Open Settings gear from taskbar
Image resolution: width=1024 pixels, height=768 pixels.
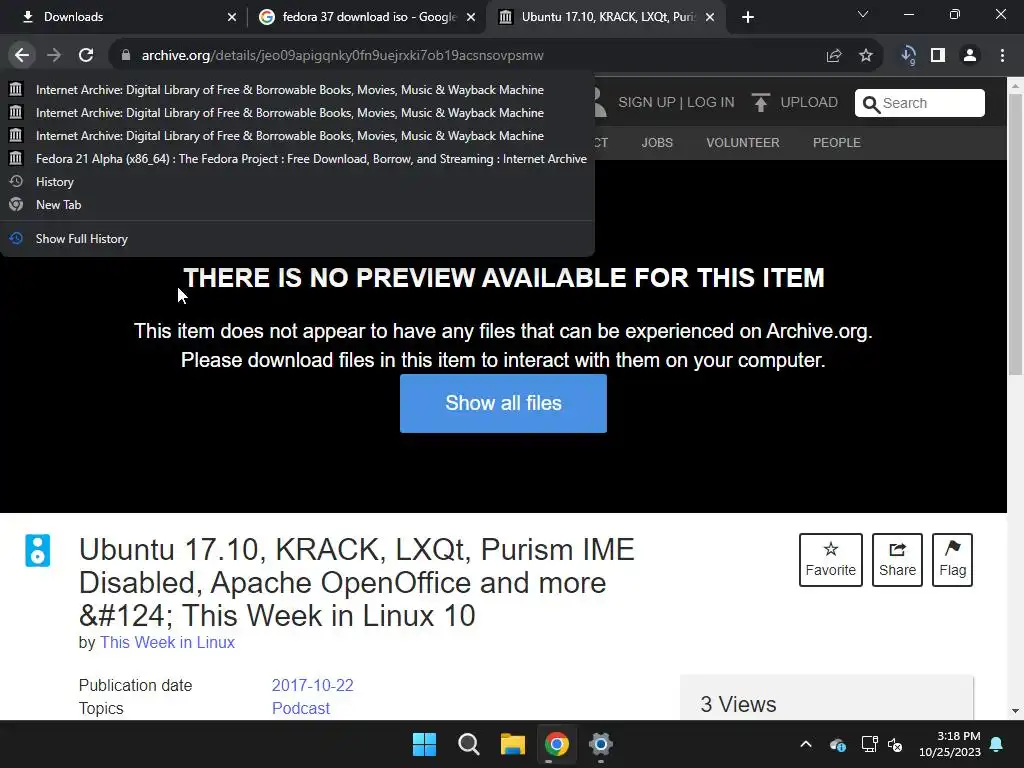coord(600,744)
